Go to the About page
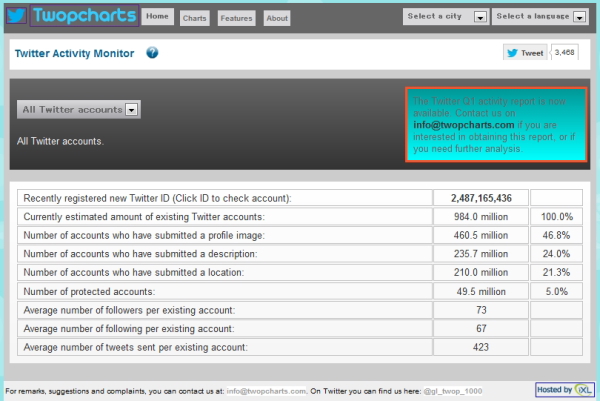The image size is (600, 401). (277, 18)
